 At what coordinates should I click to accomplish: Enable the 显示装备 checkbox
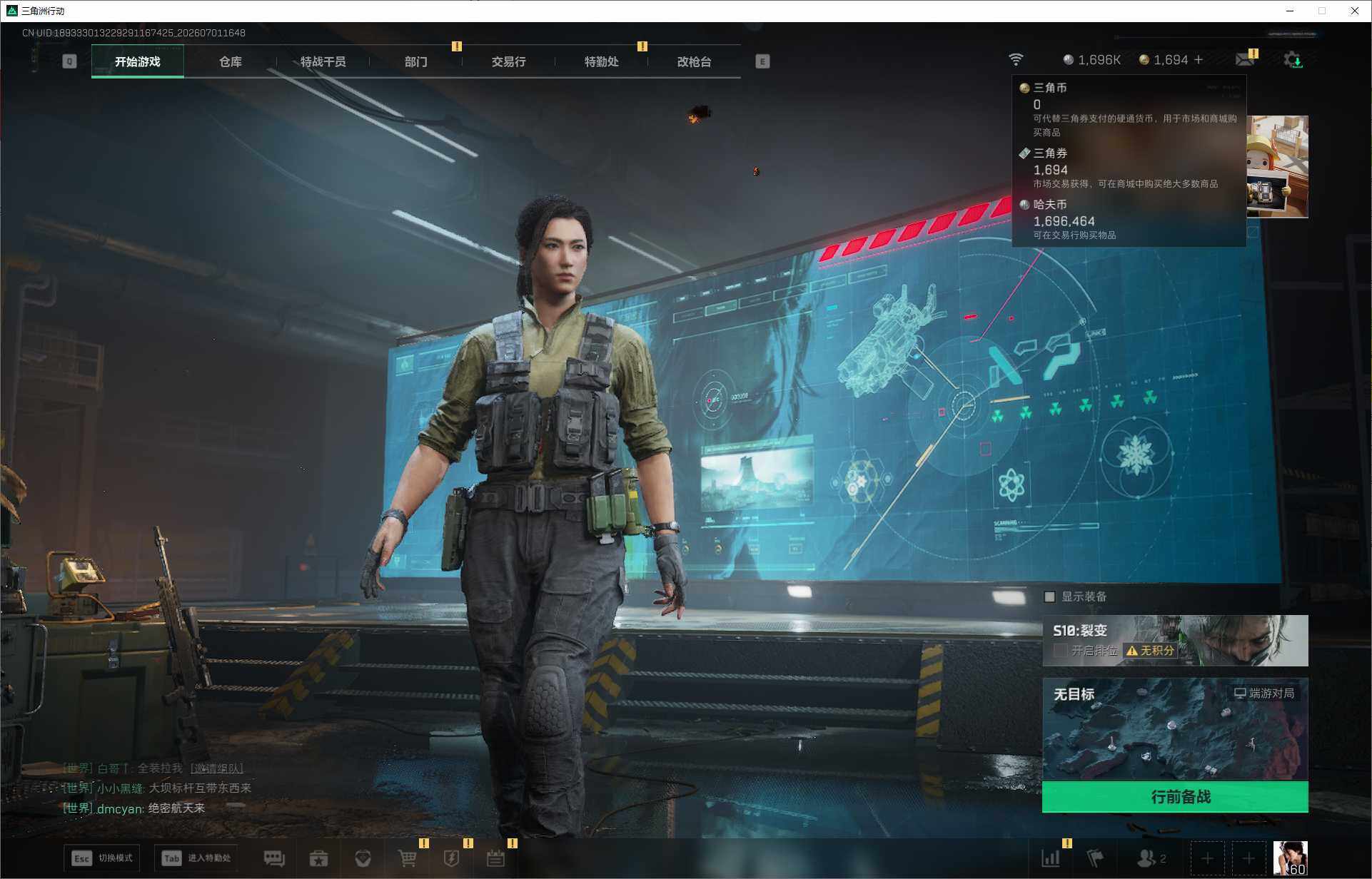coord(1049,596)
